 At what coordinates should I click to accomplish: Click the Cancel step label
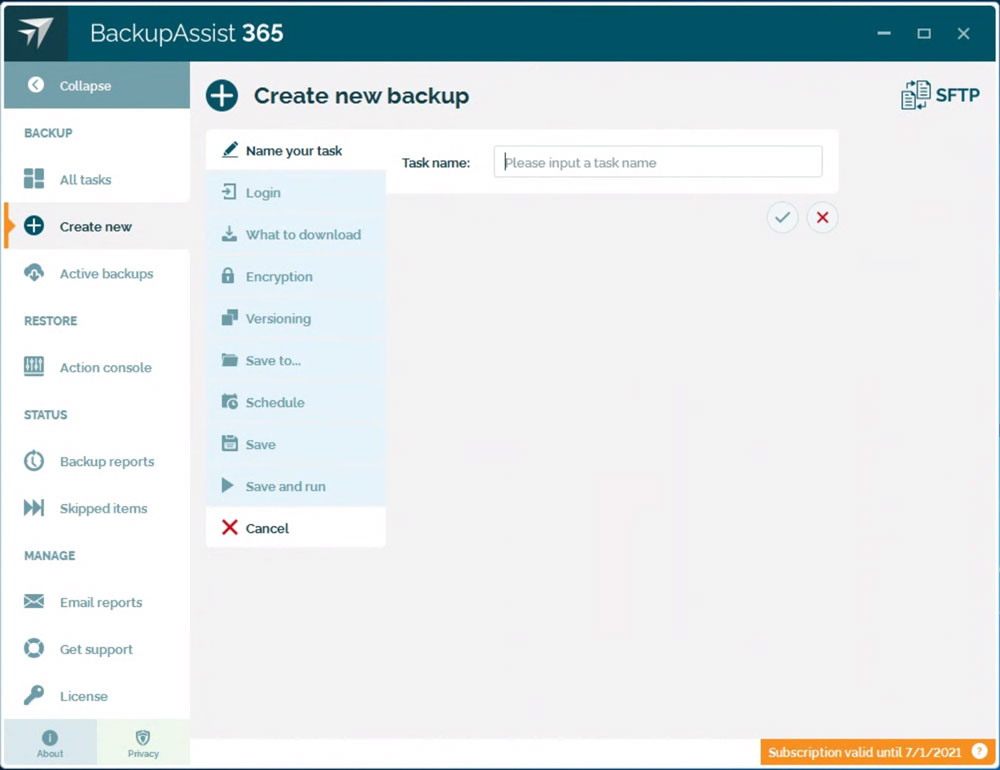pyautogui.click(x=267, y=528)
